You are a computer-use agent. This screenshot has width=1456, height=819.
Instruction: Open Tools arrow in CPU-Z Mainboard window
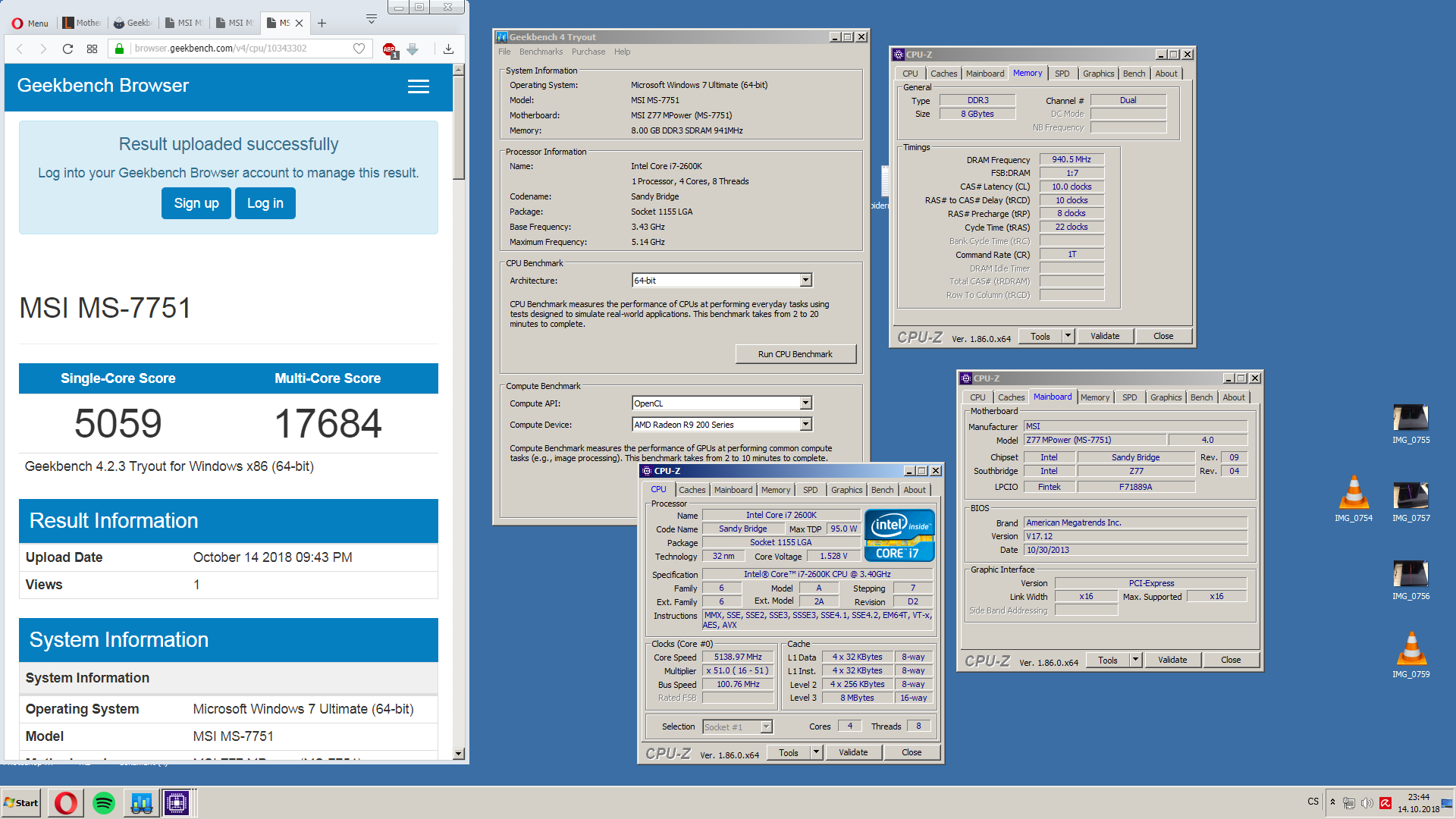pos(1135,660)
